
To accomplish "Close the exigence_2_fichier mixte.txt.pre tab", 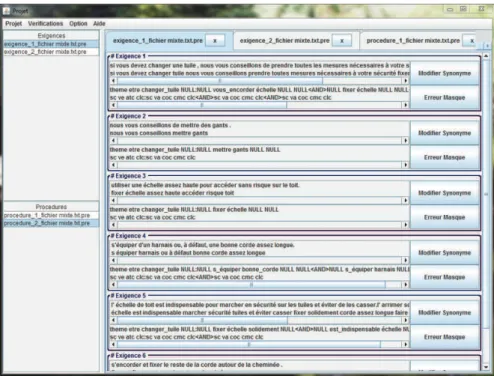I will tap(342, 41).
